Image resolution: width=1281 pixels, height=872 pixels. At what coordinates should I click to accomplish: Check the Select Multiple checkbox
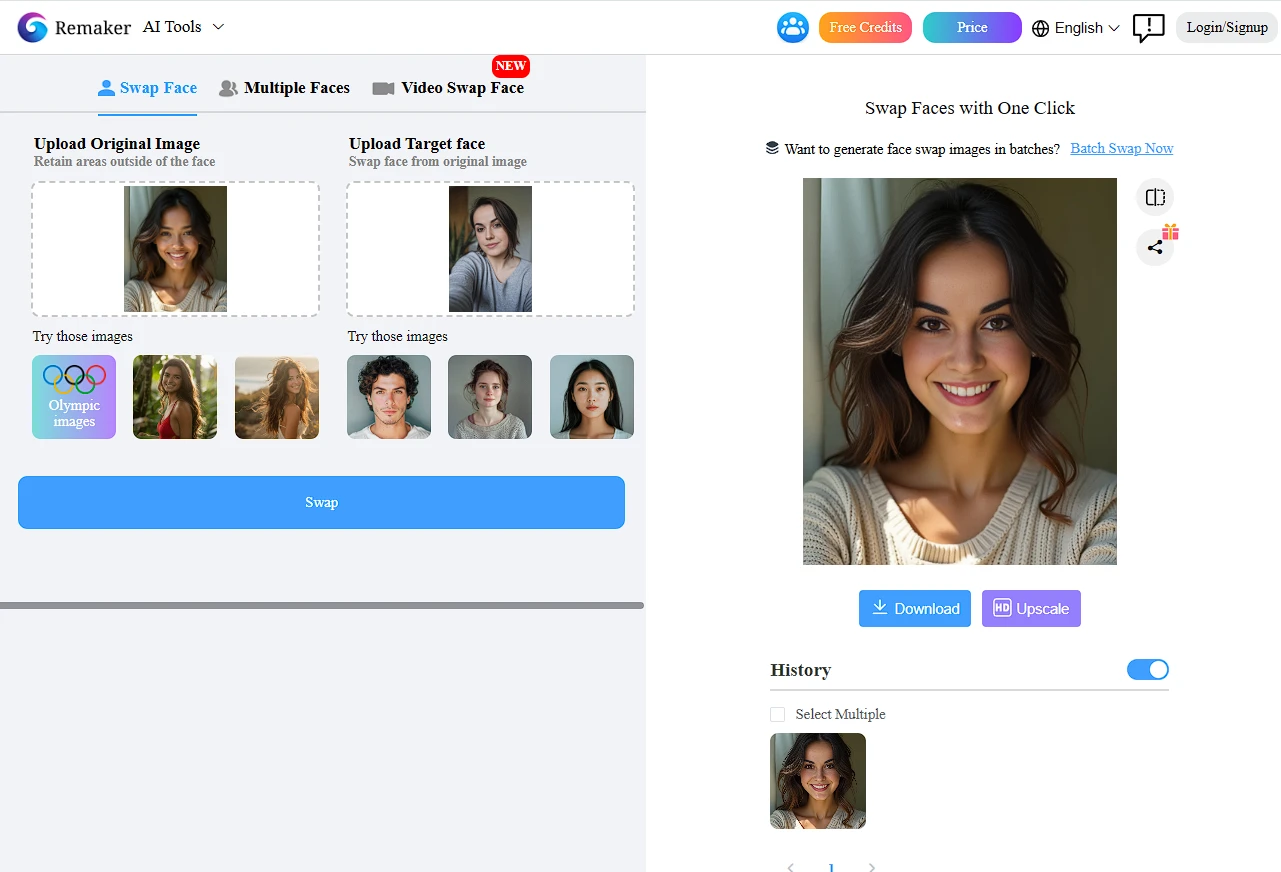click(778, 714)
